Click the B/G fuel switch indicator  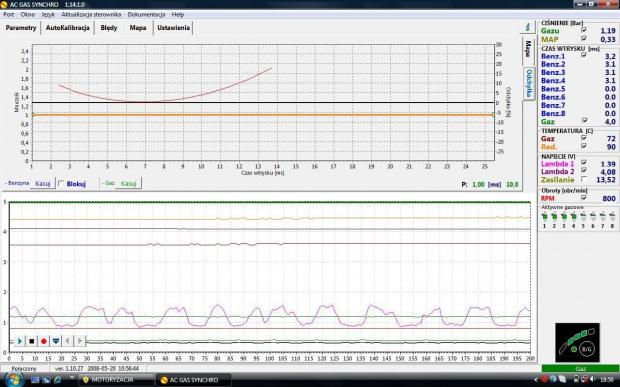[x=586, y=349]
